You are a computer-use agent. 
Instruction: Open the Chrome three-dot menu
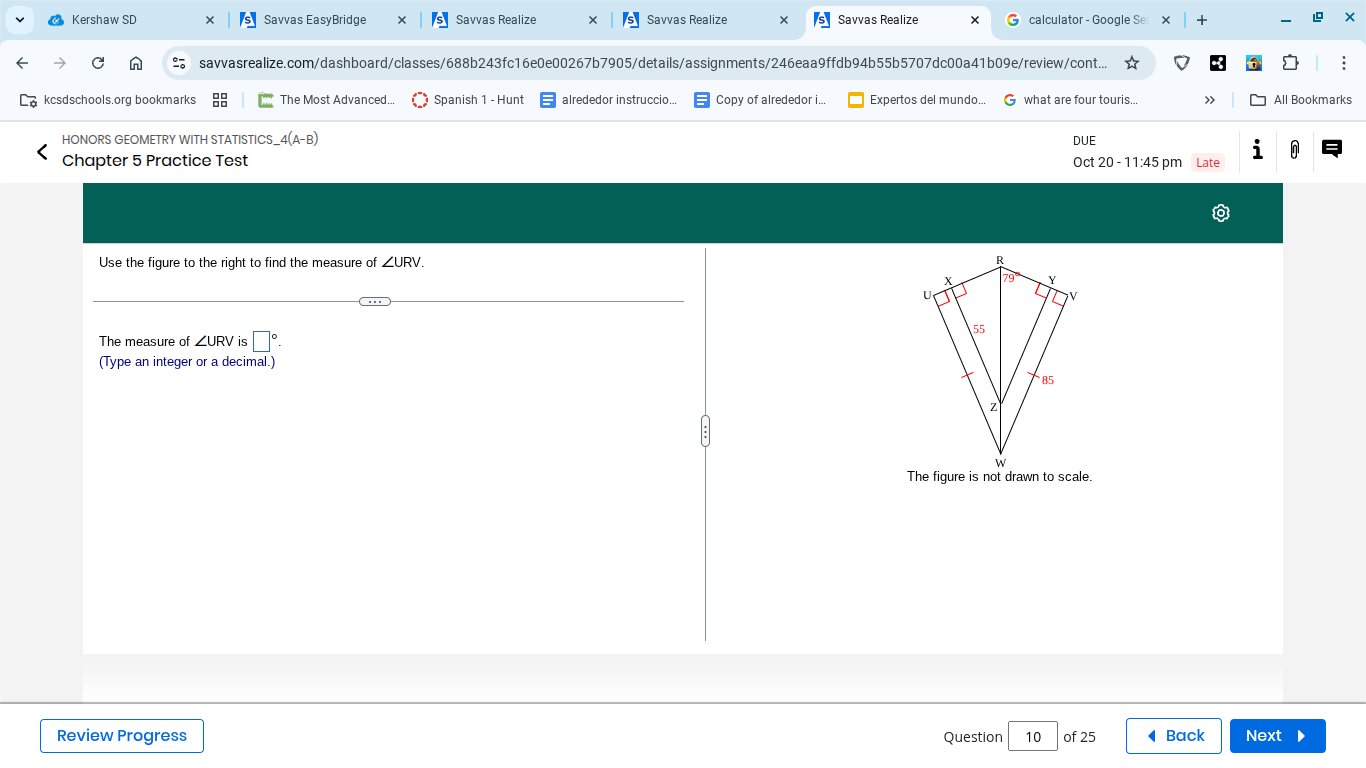pyautogui.click(x=1345, y=62)
